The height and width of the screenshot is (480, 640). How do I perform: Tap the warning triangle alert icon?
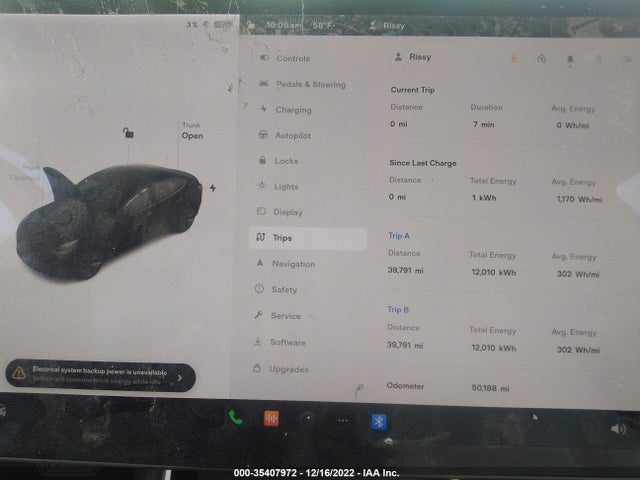[19, 372]
